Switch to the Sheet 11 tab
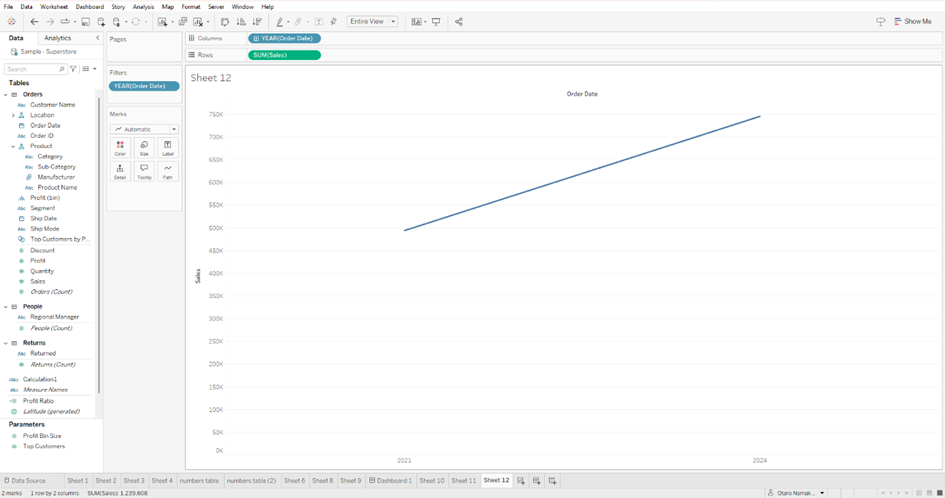945x498 pixels. pos(464,481)
